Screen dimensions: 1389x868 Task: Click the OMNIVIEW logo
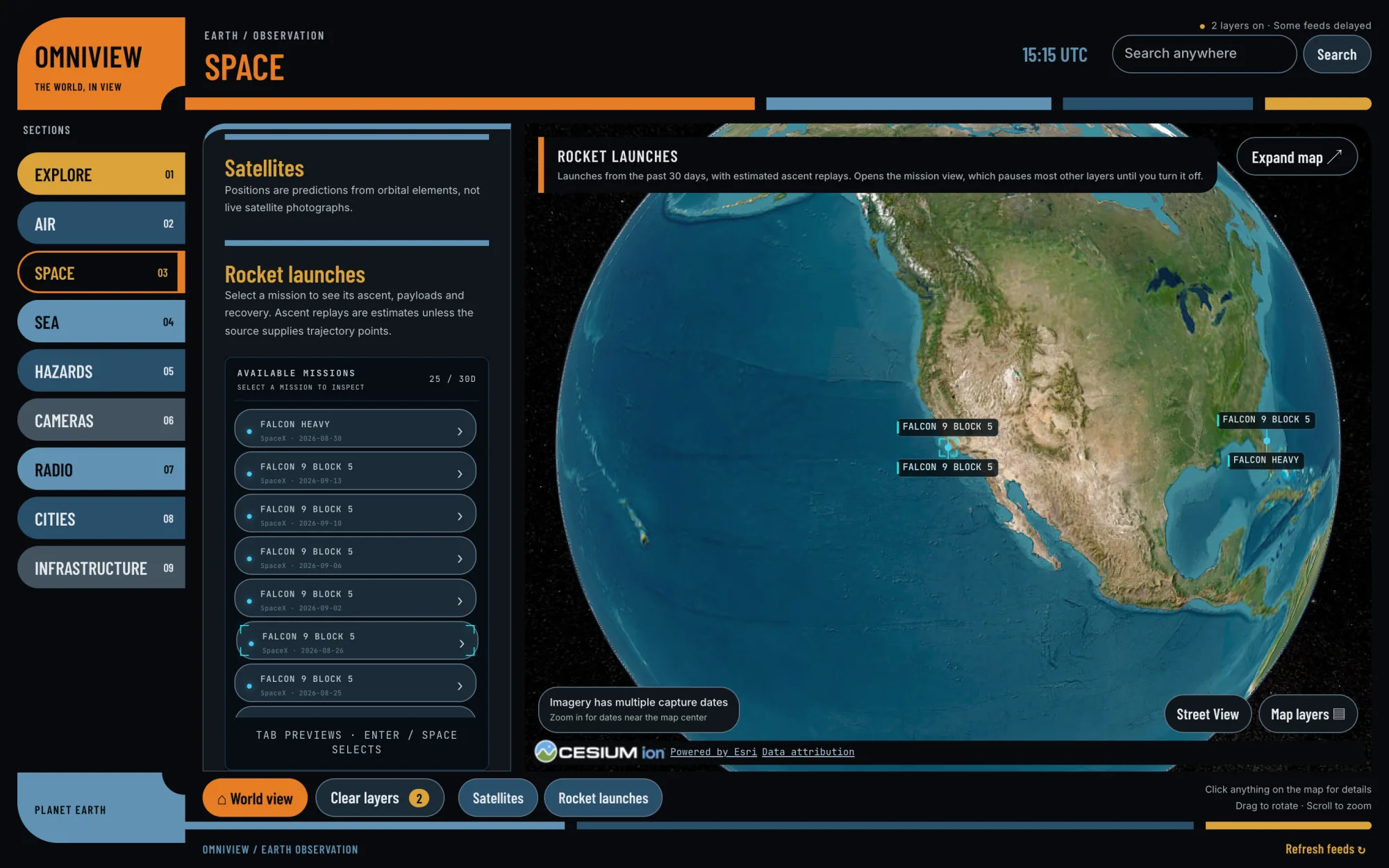[x=88, y=57]
